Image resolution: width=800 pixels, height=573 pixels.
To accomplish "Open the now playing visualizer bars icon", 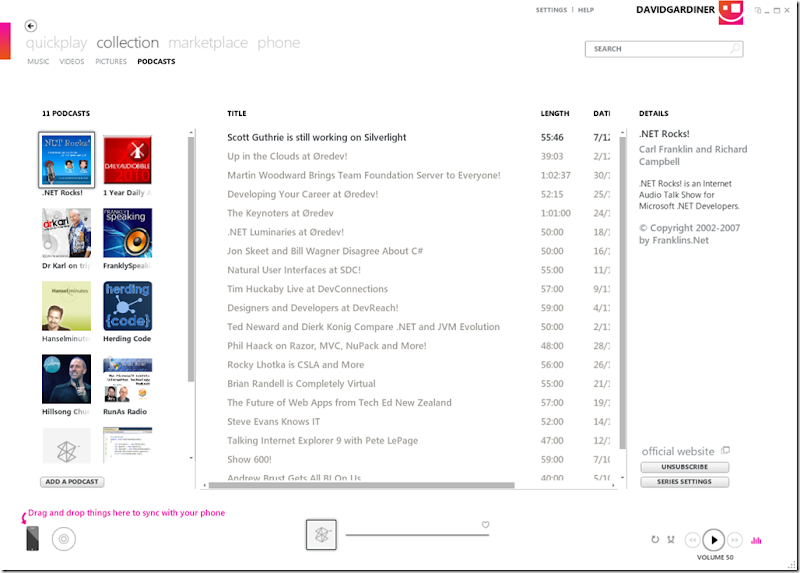I will pos(756,540).
